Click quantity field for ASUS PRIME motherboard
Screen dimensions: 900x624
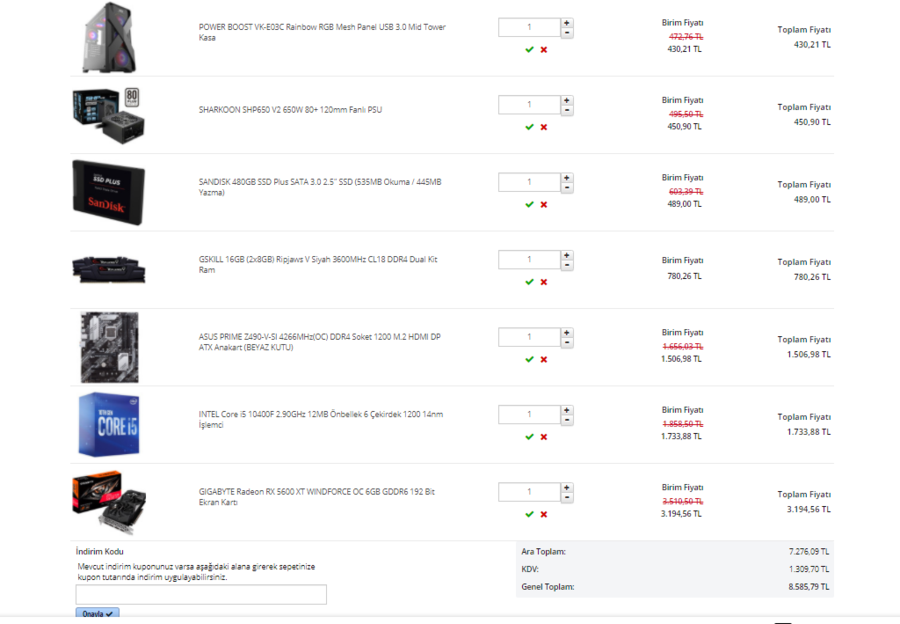pos(529,337)
